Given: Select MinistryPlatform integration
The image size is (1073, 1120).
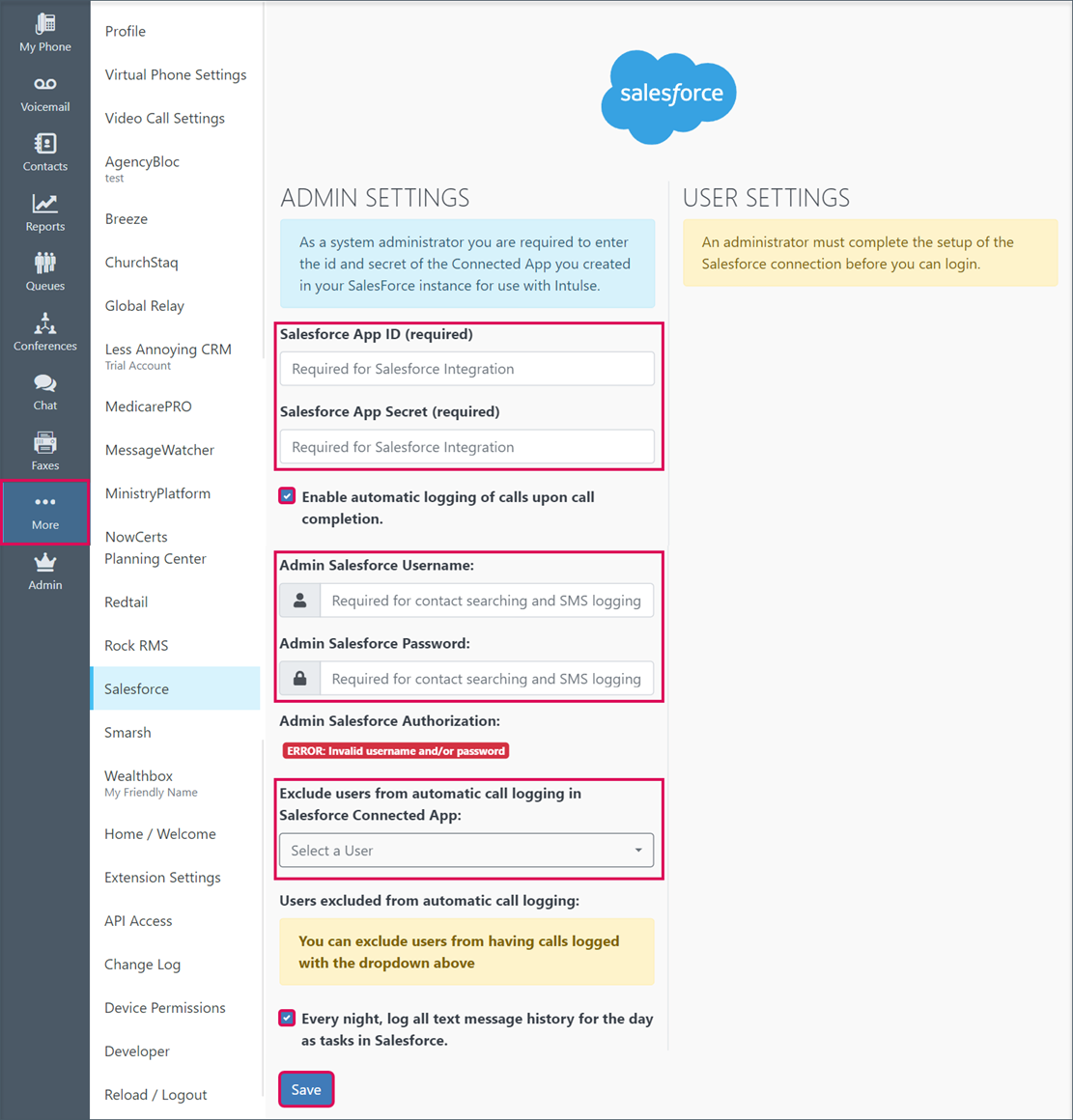Looking at the screenshot, I should [157, 493].
